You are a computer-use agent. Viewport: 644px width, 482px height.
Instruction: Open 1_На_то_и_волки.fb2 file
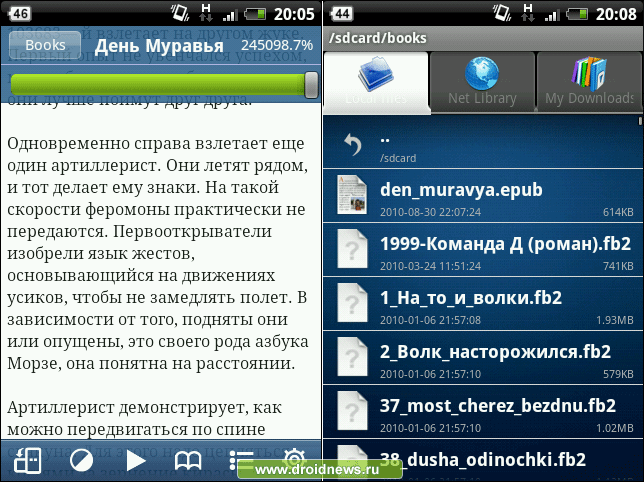click(x=483, y=304)
